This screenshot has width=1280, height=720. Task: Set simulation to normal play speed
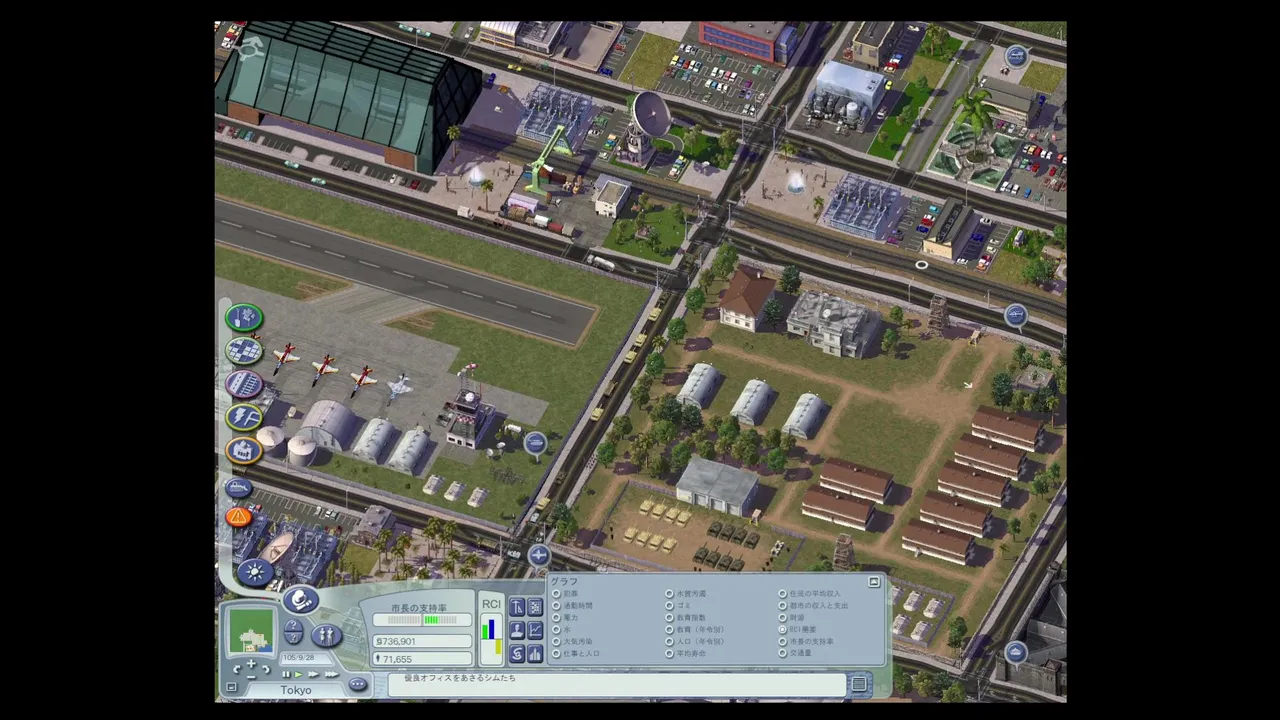[298, 674]
